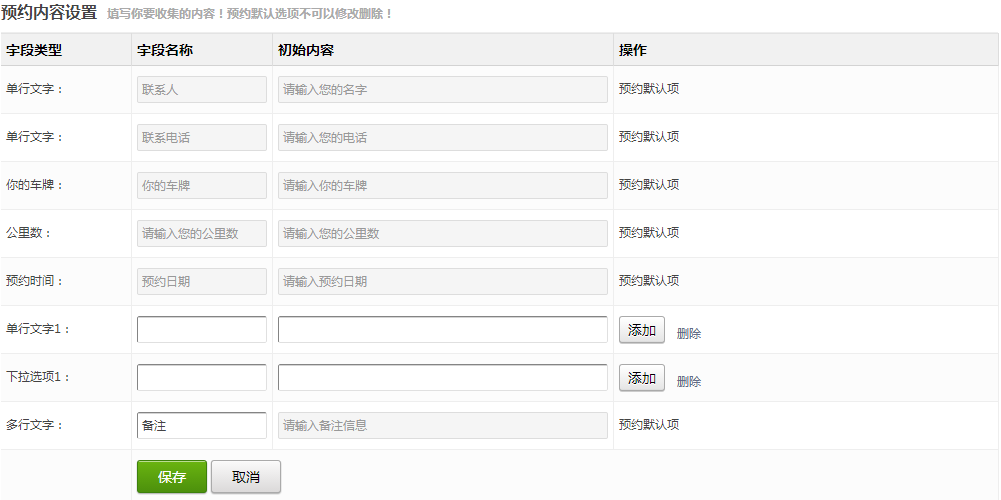Image resolution: width=1001 pixels, height=500 pixels.
Task: Click the 备注 field name input
Action: point(202,426)
